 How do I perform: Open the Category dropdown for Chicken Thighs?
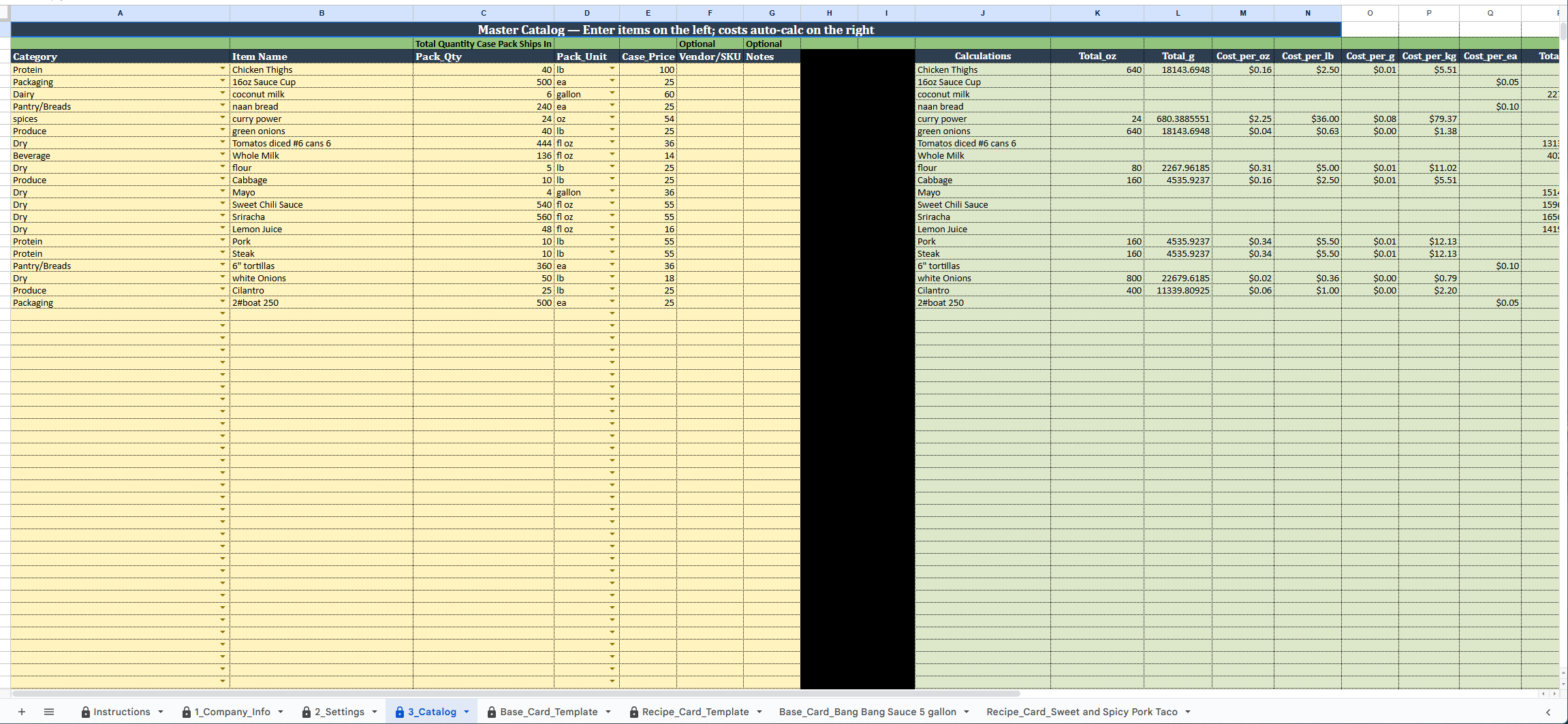[223, 69]
